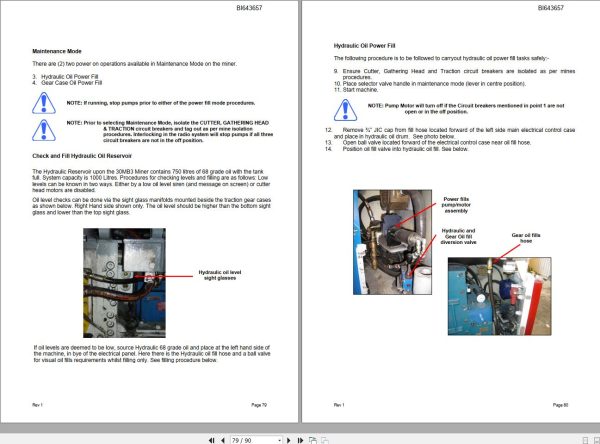The height and width of the screenshot is (444, 600).
Task: Click the previous view icon after navigation arrows
Action: [313, 440]
